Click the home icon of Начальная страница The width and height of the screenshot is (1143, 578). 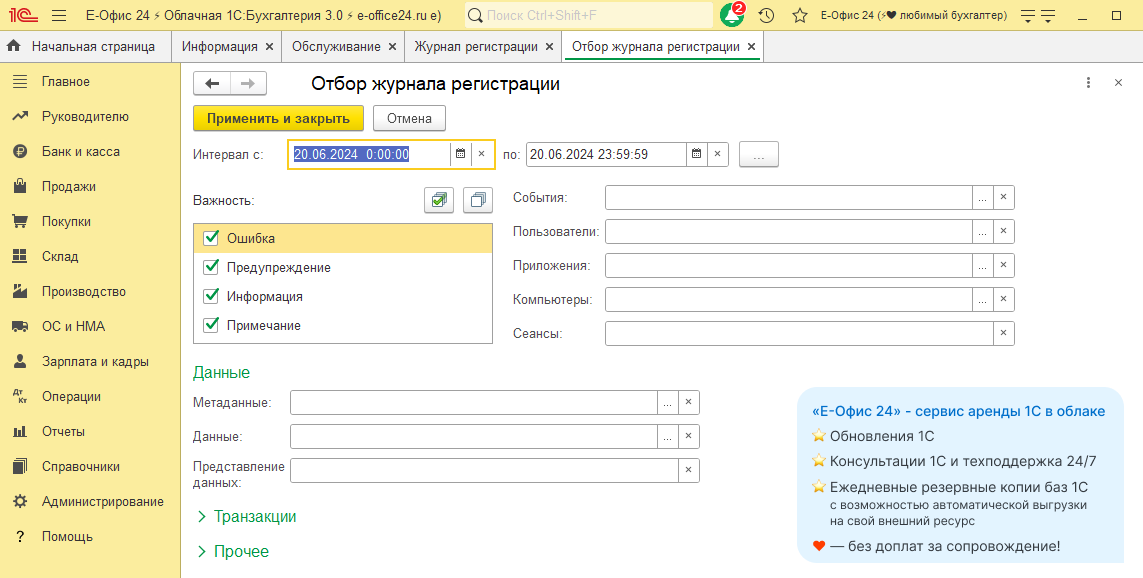[13, 46]
